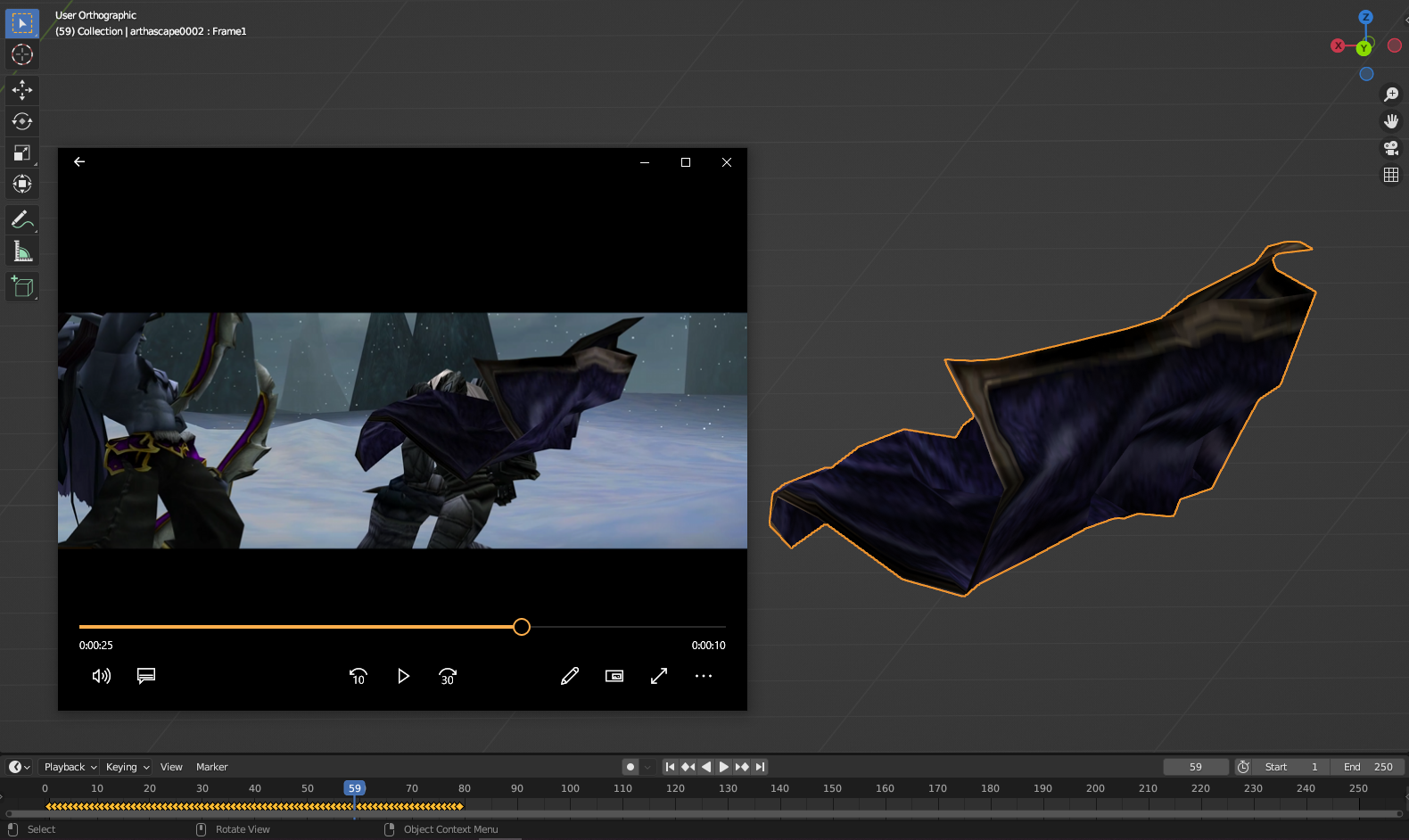Viewport: 1409px width, 840px height.
Task: Expand the Keying dropdown
Action: (x=127, y=767)
